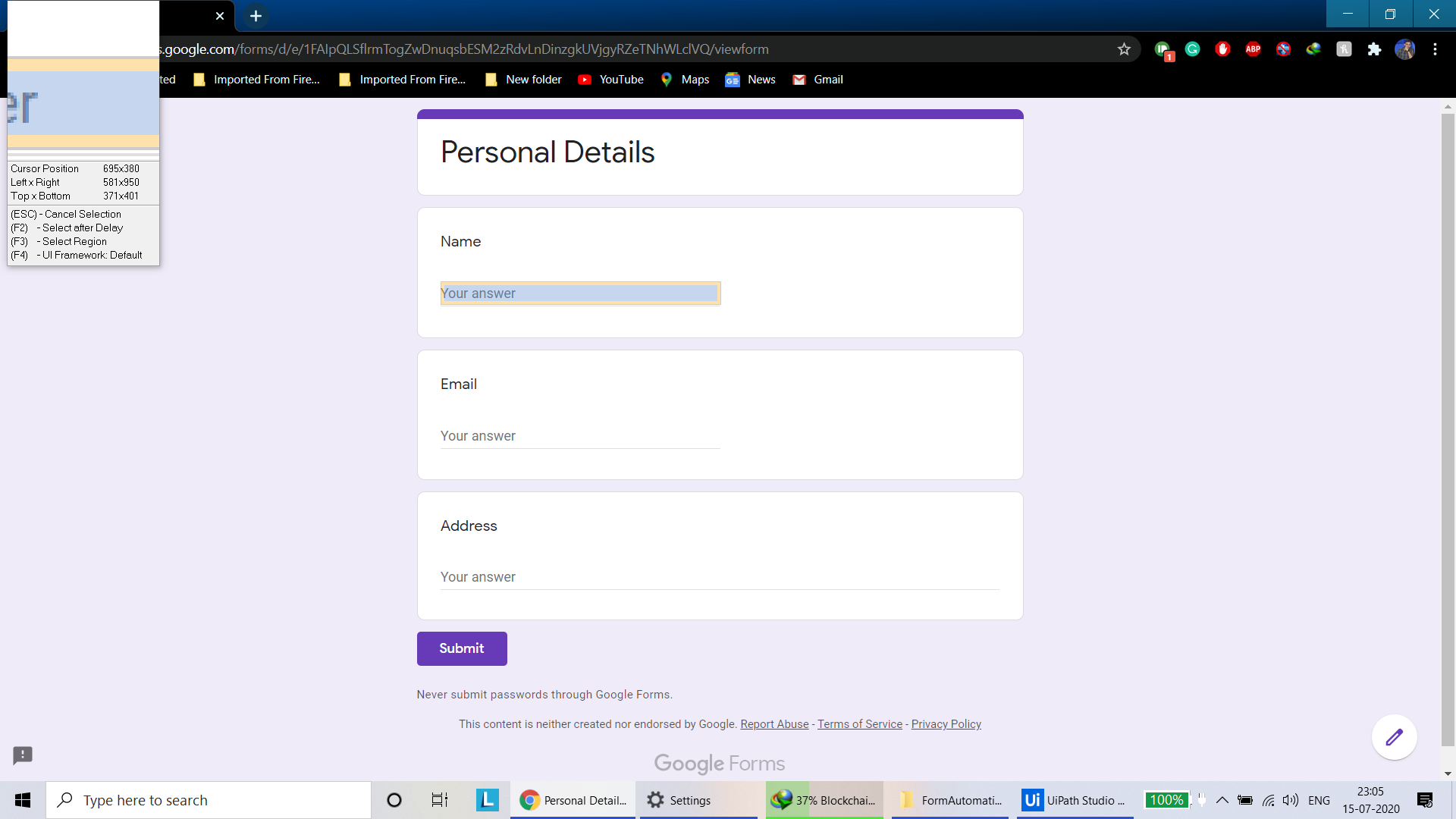Select the Name input field
This screenshot has height=819, width=1456.
pyautogui.click(x=580, y=293)
